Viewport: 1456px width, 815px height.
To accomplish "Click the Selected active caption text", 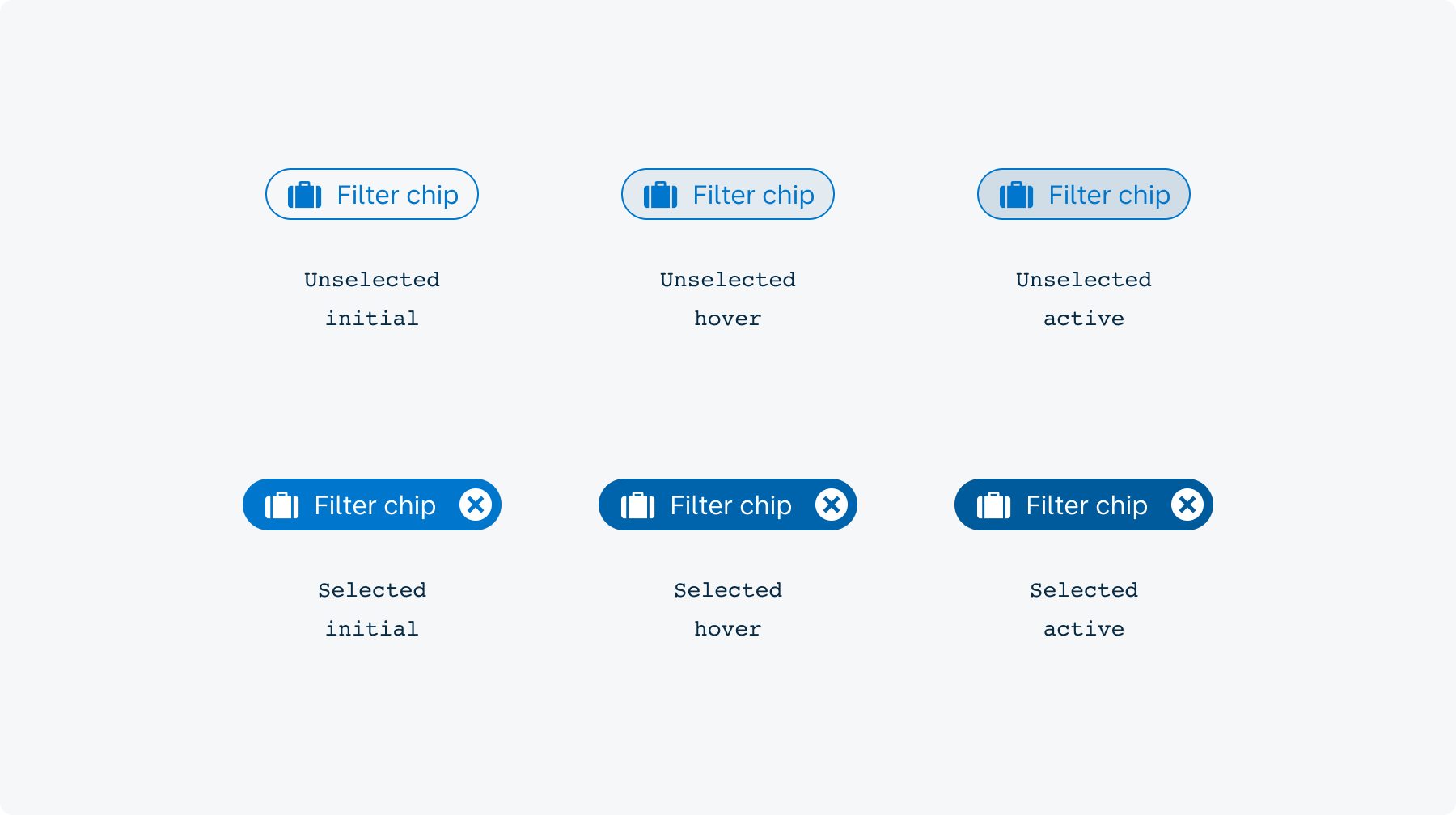I will point(1084,609).
